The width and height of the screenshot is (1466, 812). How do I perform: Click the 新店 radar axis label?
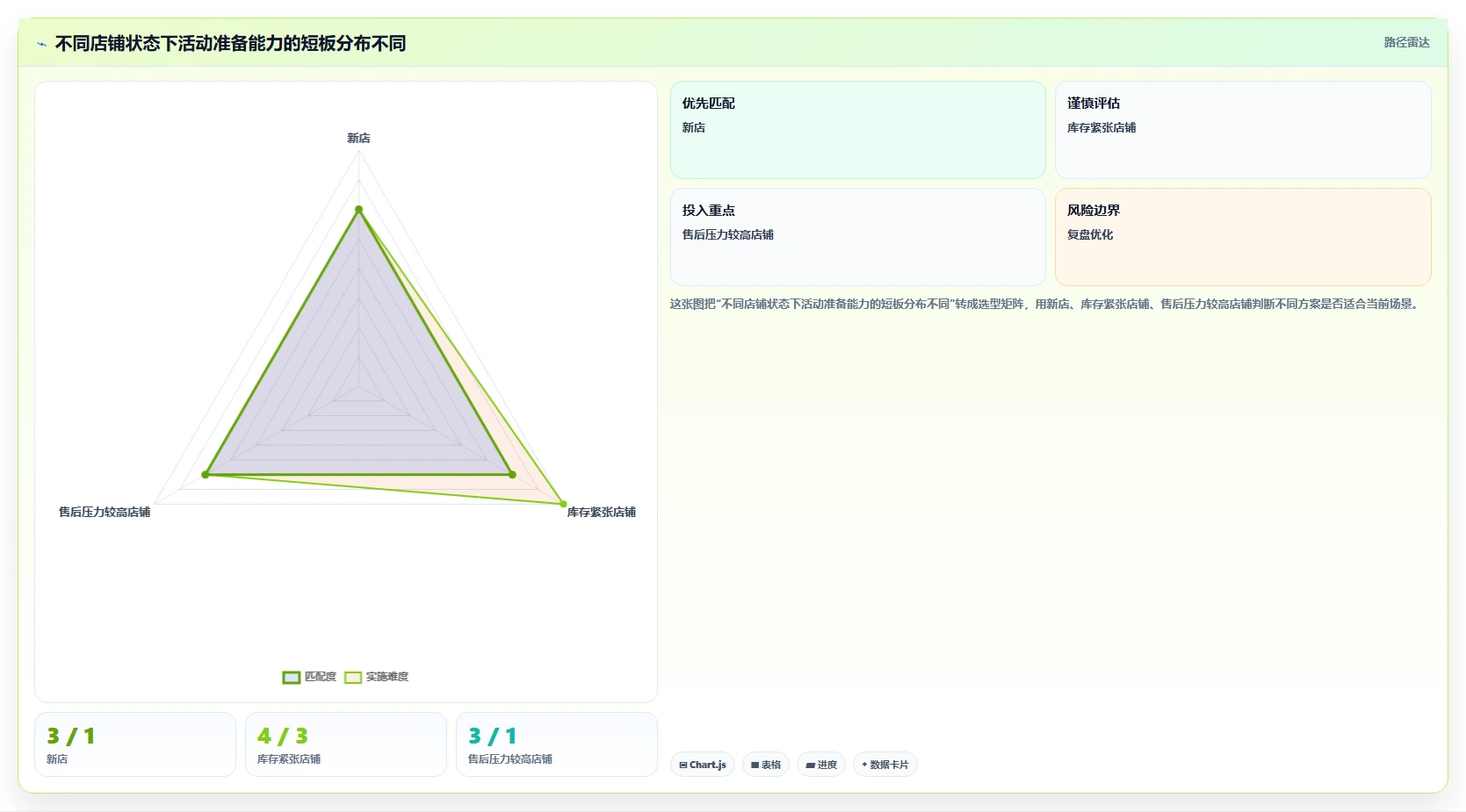pyautogui.click(x=358, y=138)
